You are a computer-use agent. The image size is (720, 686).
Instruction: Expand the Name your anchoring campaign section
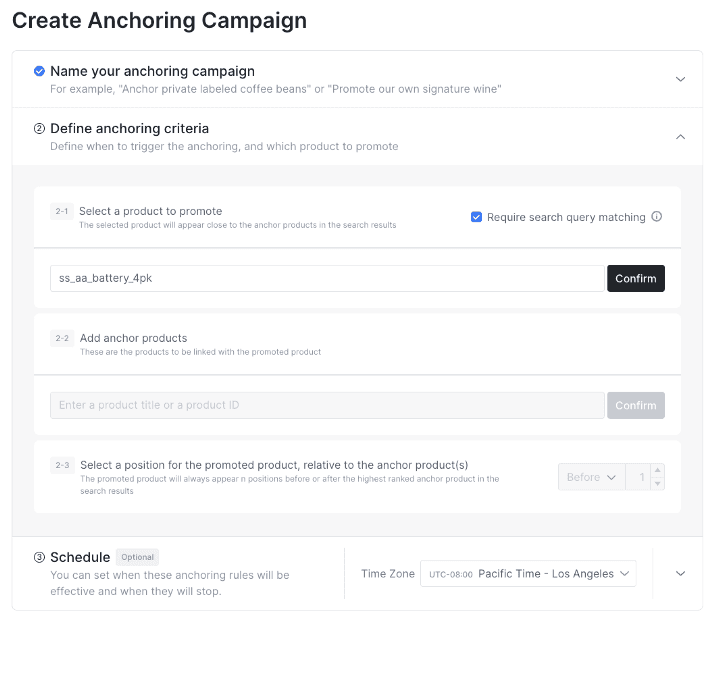tap(681, 79)
